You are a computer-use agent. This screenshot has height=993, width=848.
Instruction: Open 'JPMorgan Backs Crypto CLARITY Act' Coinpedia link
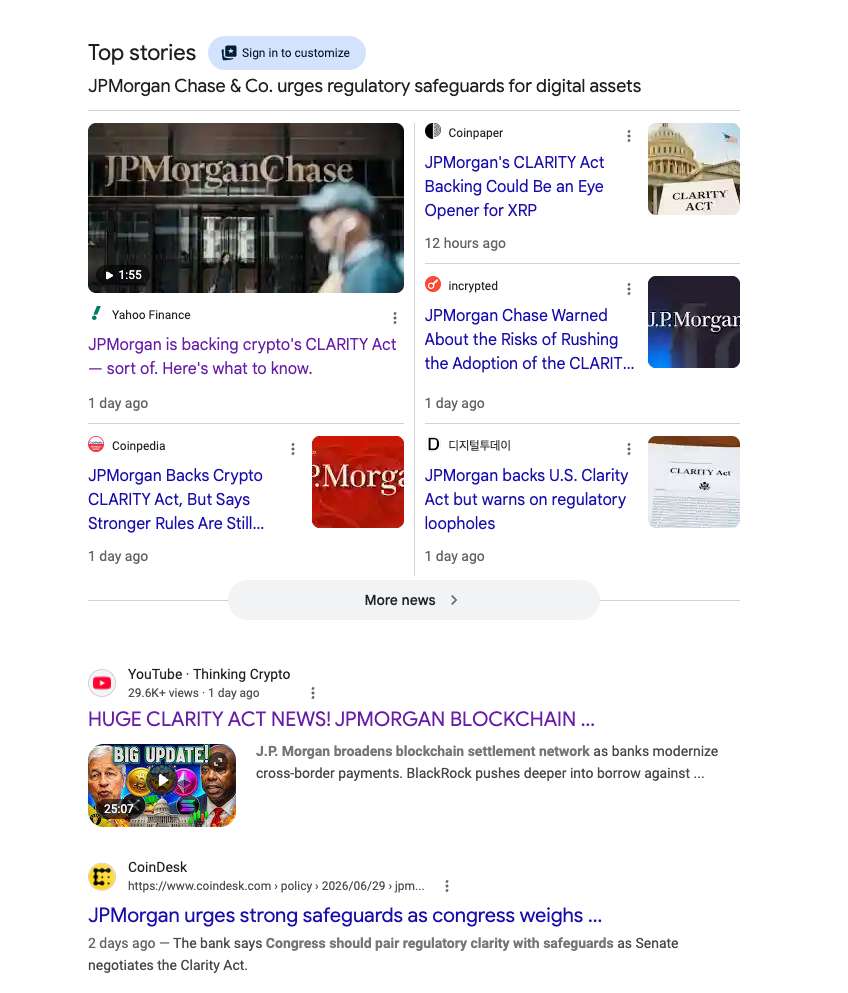(176, 499)
